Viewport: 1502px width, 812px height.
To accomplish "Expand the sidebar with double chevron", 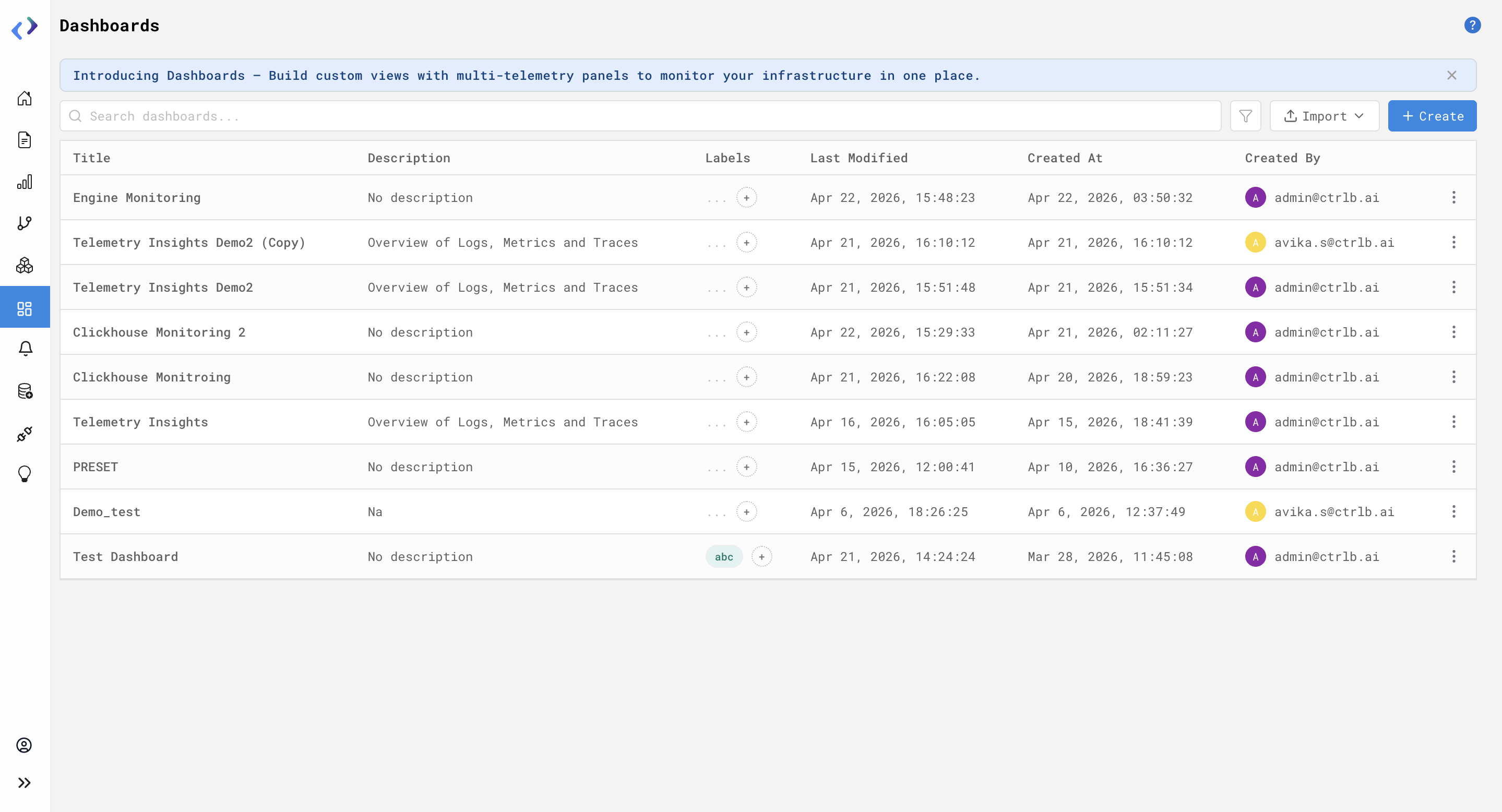I will pyautogui.click(x=24, y=782).
